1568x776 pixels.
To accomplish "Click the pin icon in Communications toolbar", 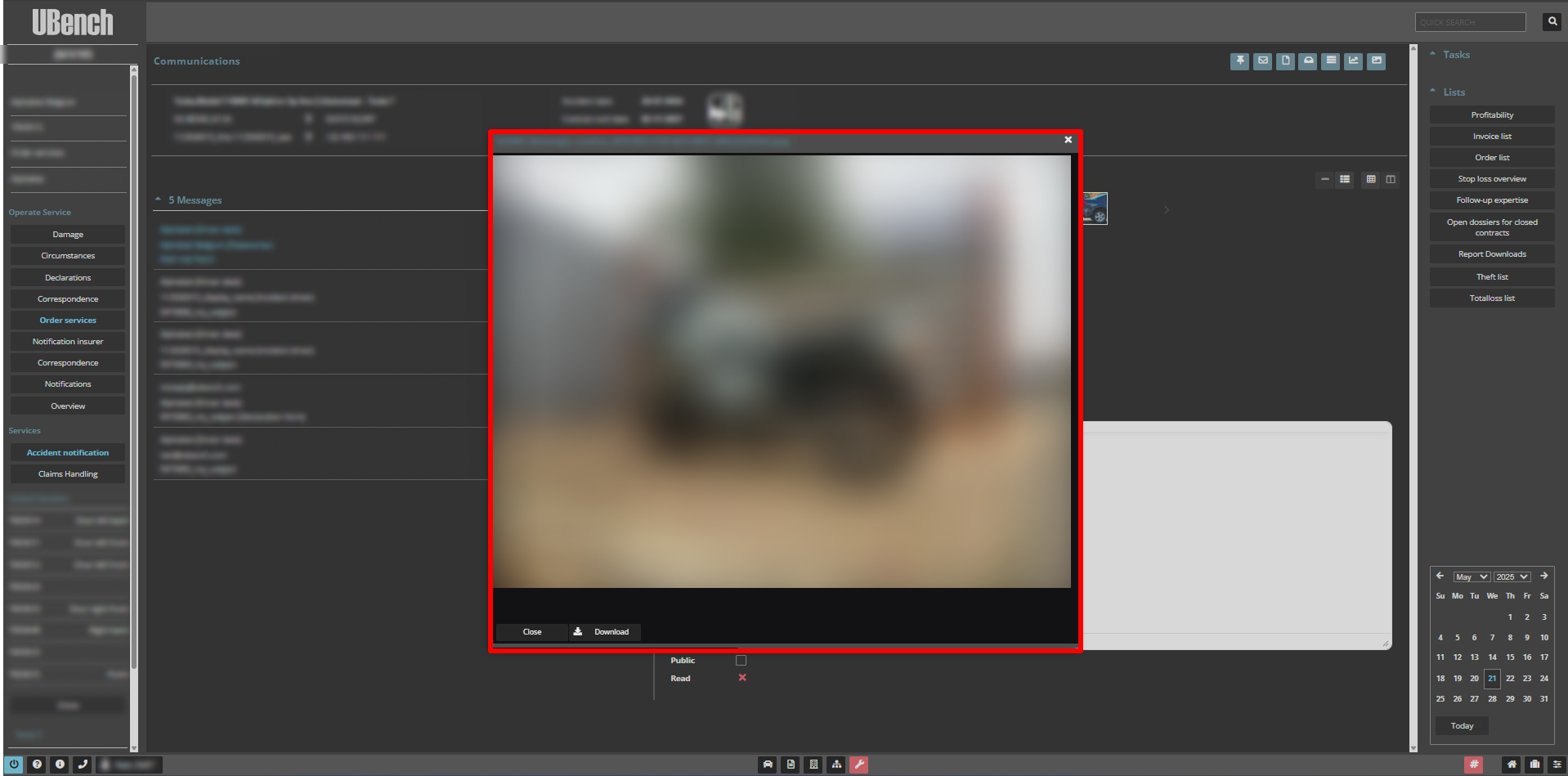I will pyautogui.click(x=1239, y=61).
